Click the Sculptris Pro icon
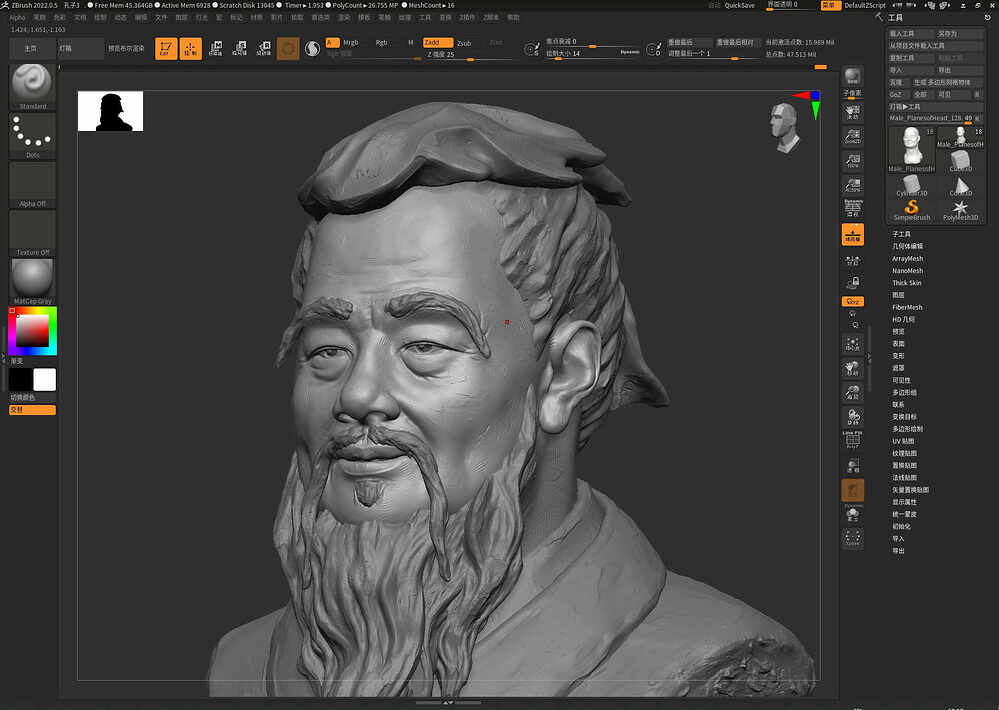Viewport: 999px width, 710px height. [312, 48]
